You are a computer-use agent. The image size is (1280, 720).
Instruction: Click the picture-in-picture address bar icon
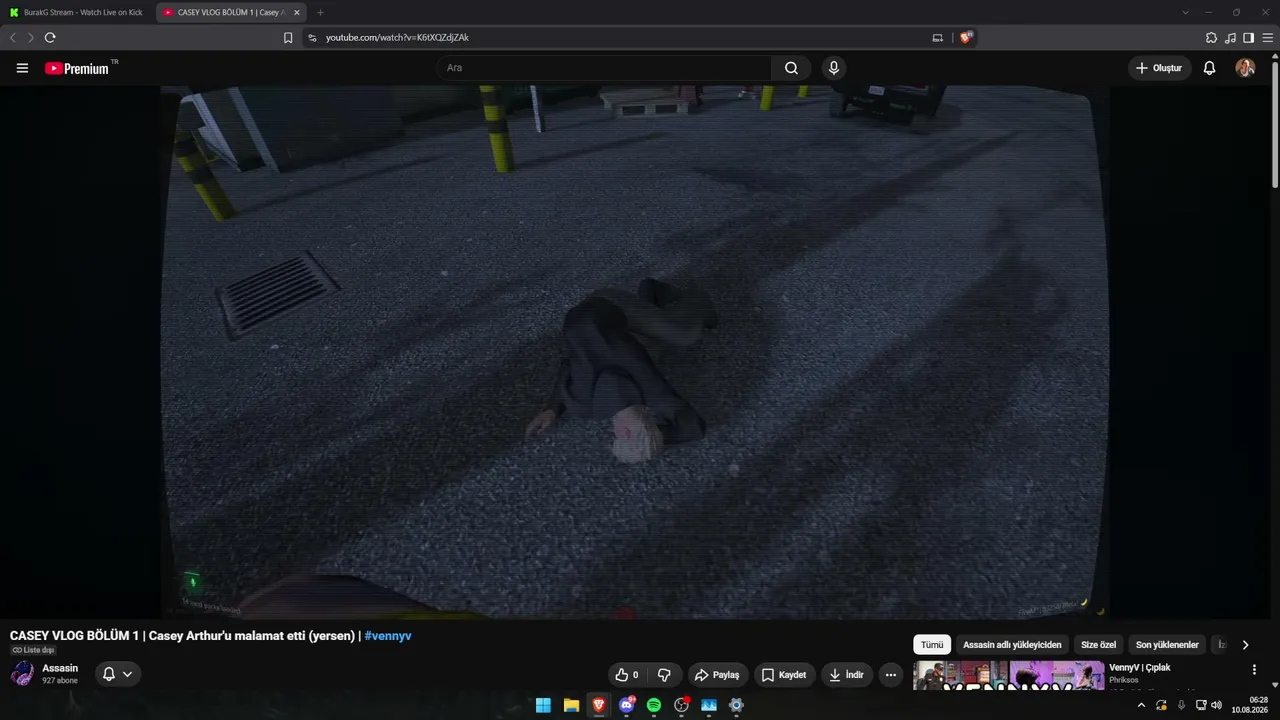(x=937, y=37)
